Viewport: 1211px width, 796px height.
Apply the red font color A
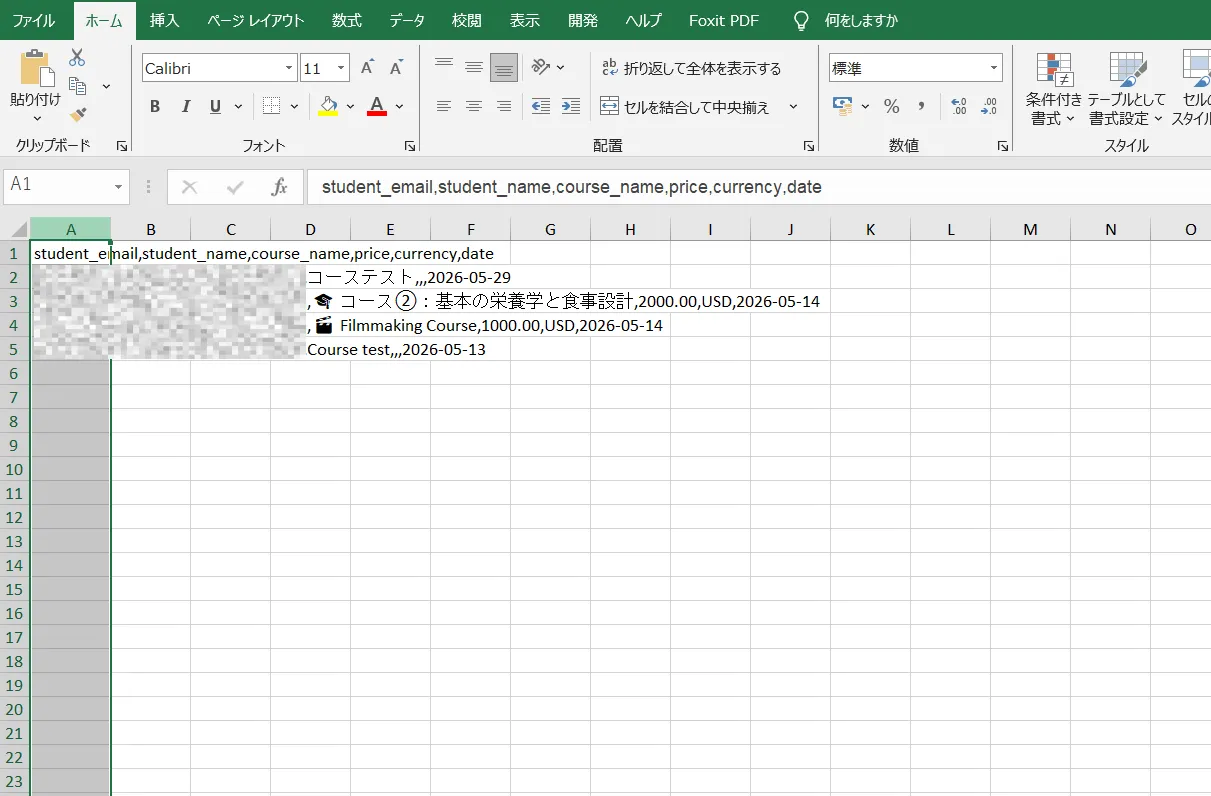[377, 106]
